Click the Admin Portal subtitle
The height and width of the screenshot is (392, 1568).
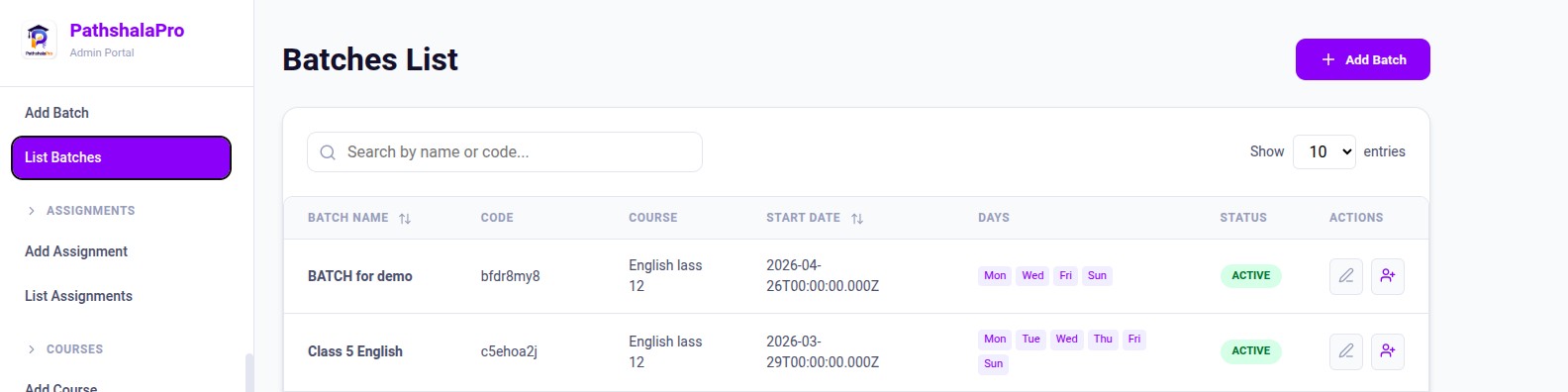coord(102,52)
